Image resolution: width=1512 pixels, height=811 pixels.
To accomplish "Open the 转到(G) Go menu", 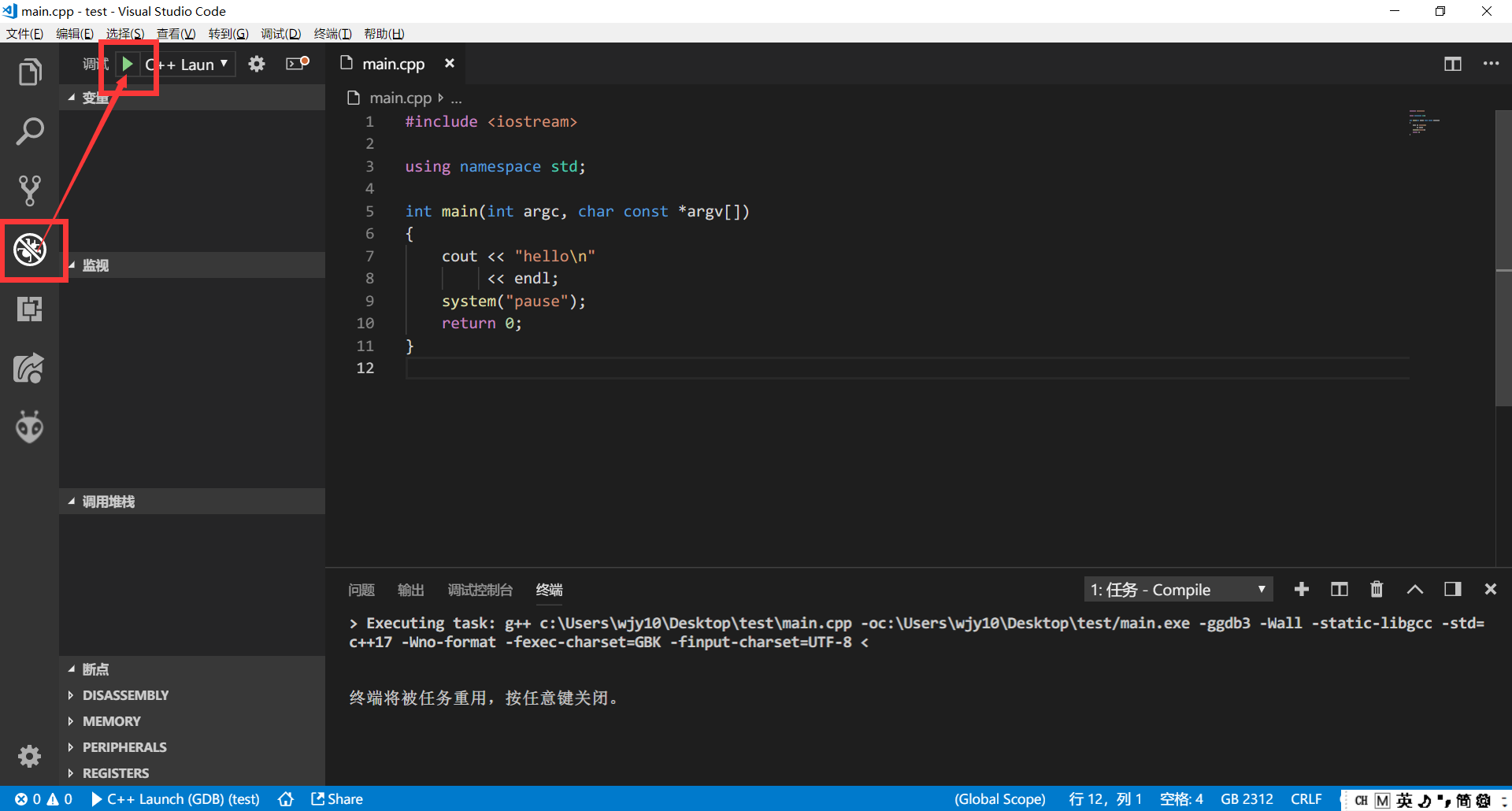I will click(228, 34).
